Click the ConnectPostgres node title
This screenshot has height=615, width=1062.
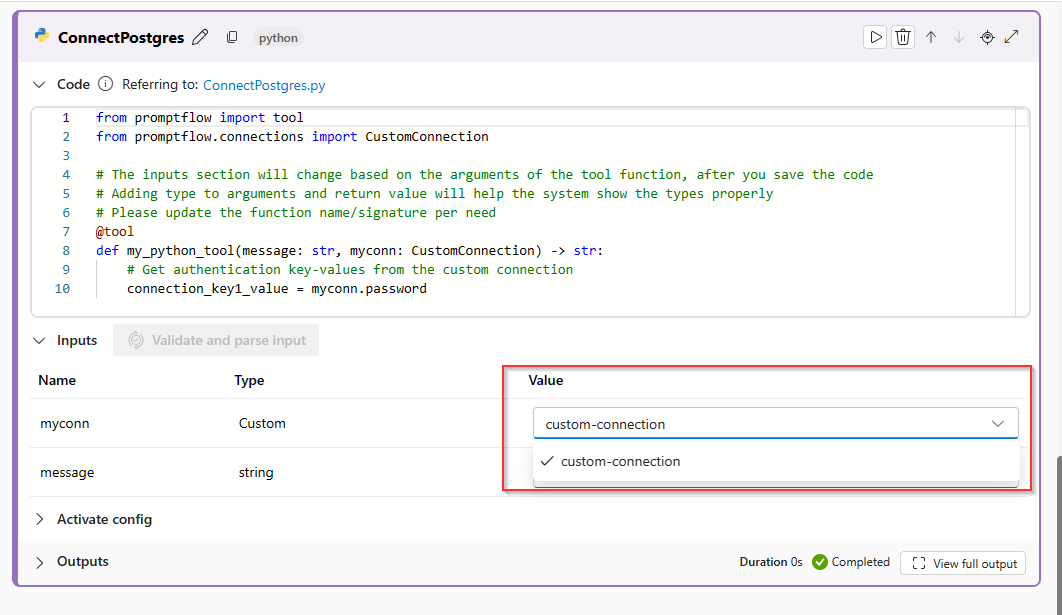(121, 38)
